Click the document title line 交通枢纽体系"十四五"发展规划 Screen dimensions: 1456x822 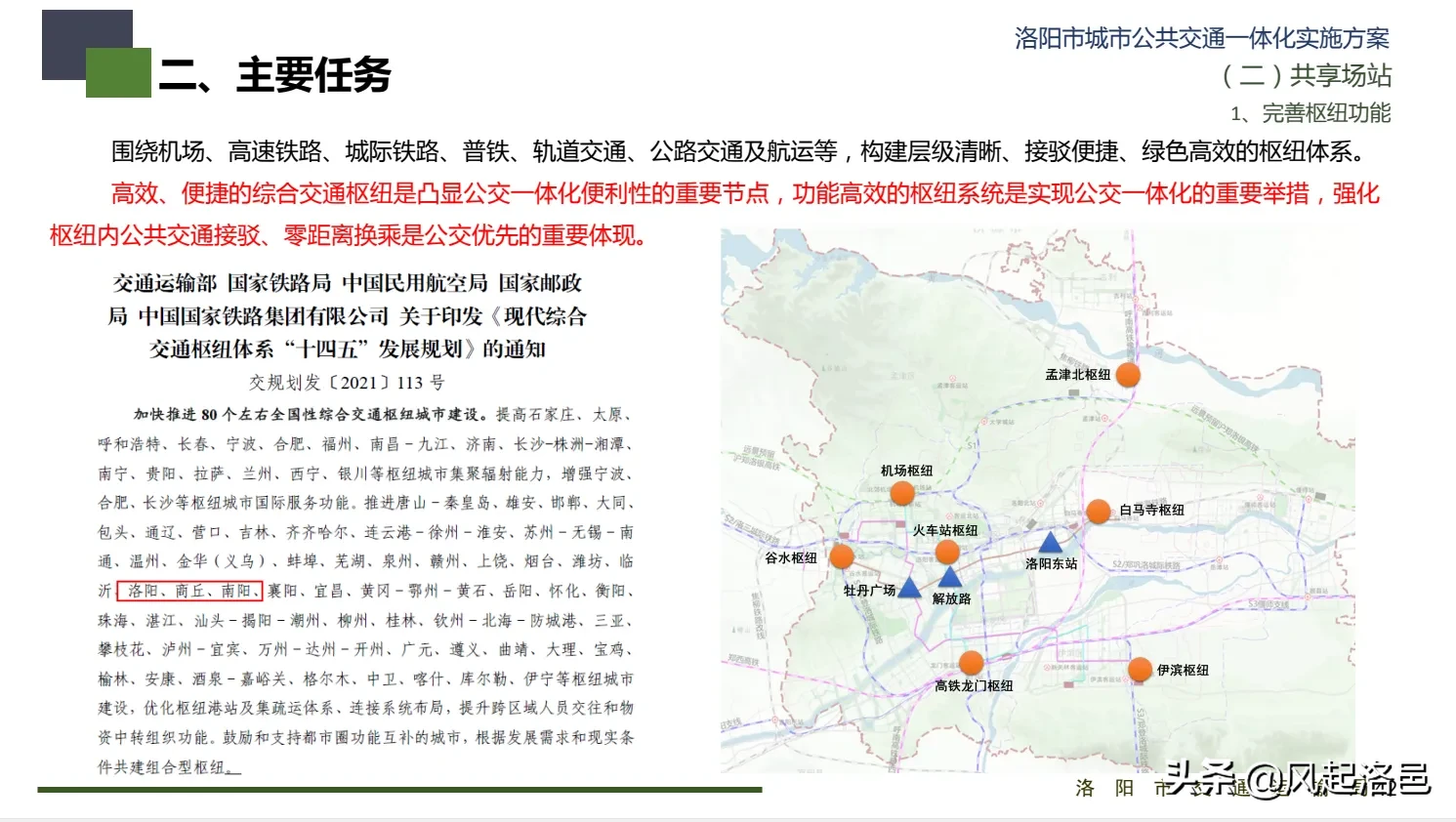click(x=347, y=349)
